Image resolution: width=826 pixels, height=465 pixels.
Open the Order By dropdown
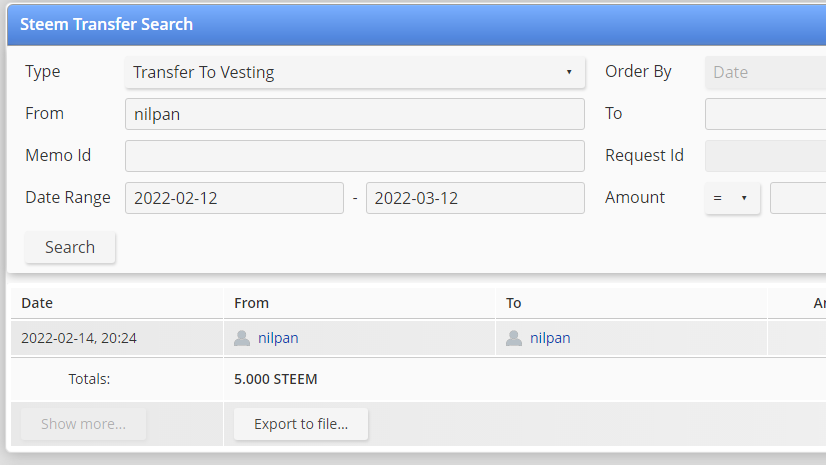[x=765, y=72]
